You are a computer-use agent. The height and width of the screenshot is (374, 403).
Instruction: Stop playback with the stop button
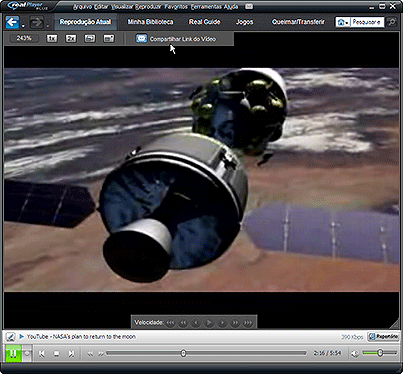(x=57, y=354)
